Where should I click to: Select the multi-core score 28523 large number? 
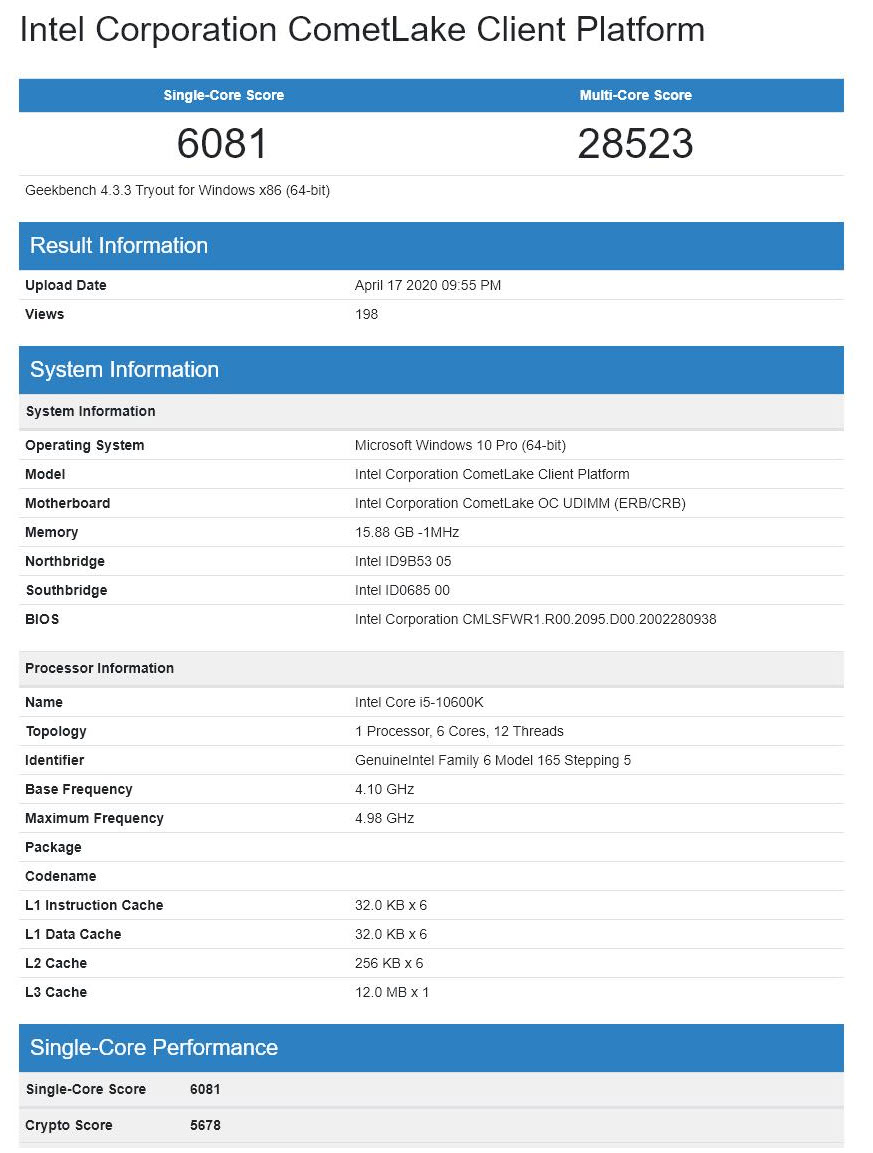pyautogui.click(x=635, y=143)
